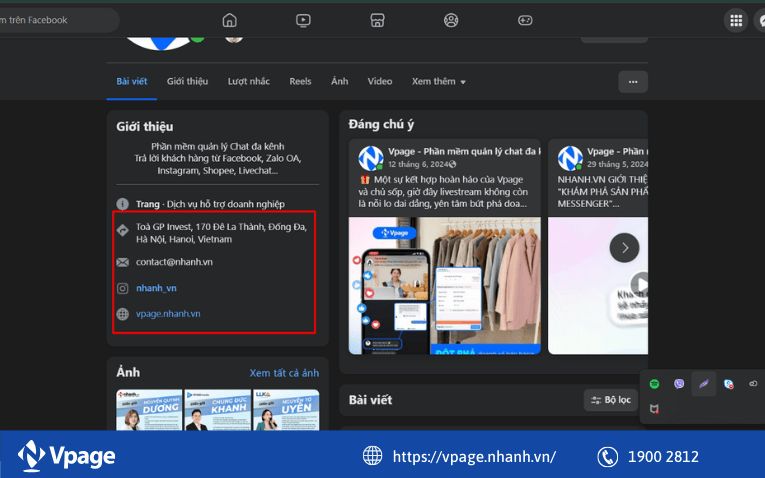
Task: Open the Video tab
Action: click(x=380, y=81)
